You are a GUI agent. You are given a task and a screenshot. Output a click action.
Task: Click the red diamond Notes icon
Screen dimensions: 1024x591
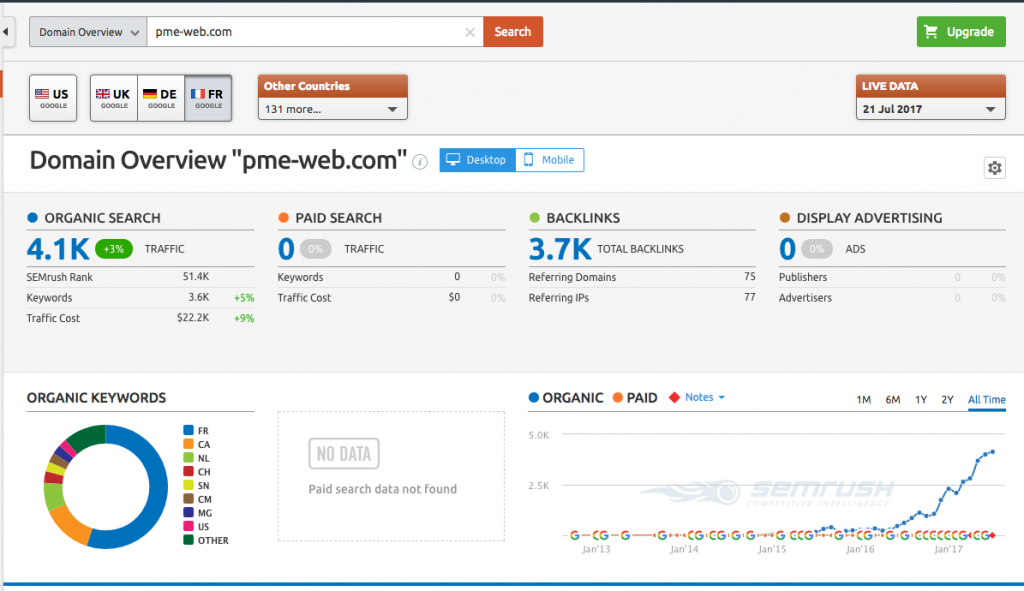click(x=675, y=397)
